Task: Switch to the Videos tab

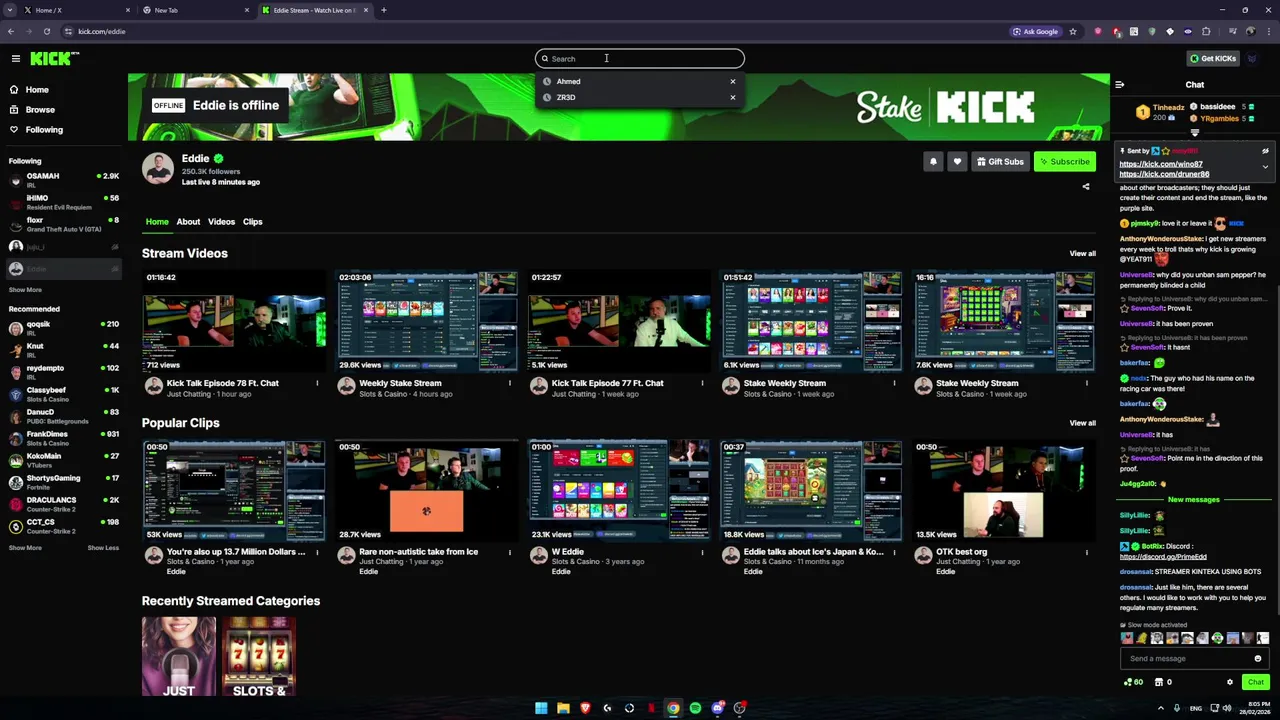Action: pyautogui.click(x=221, y=222)
